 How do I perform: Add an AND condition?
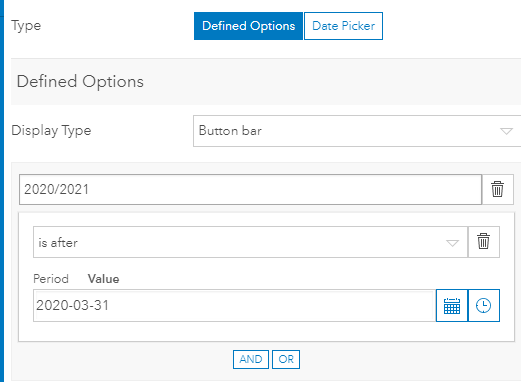[251, 359]
